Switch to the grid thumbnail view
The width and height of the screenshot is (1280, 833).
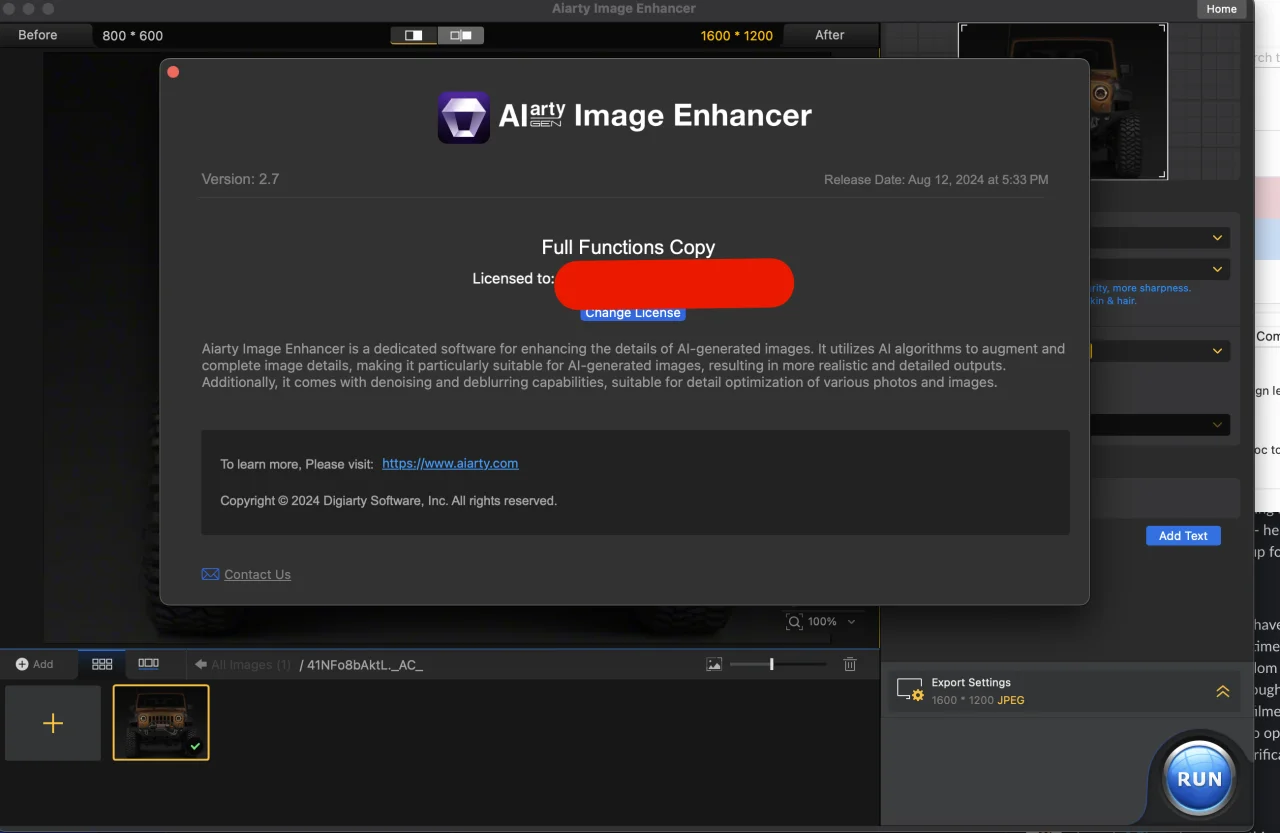102,663
